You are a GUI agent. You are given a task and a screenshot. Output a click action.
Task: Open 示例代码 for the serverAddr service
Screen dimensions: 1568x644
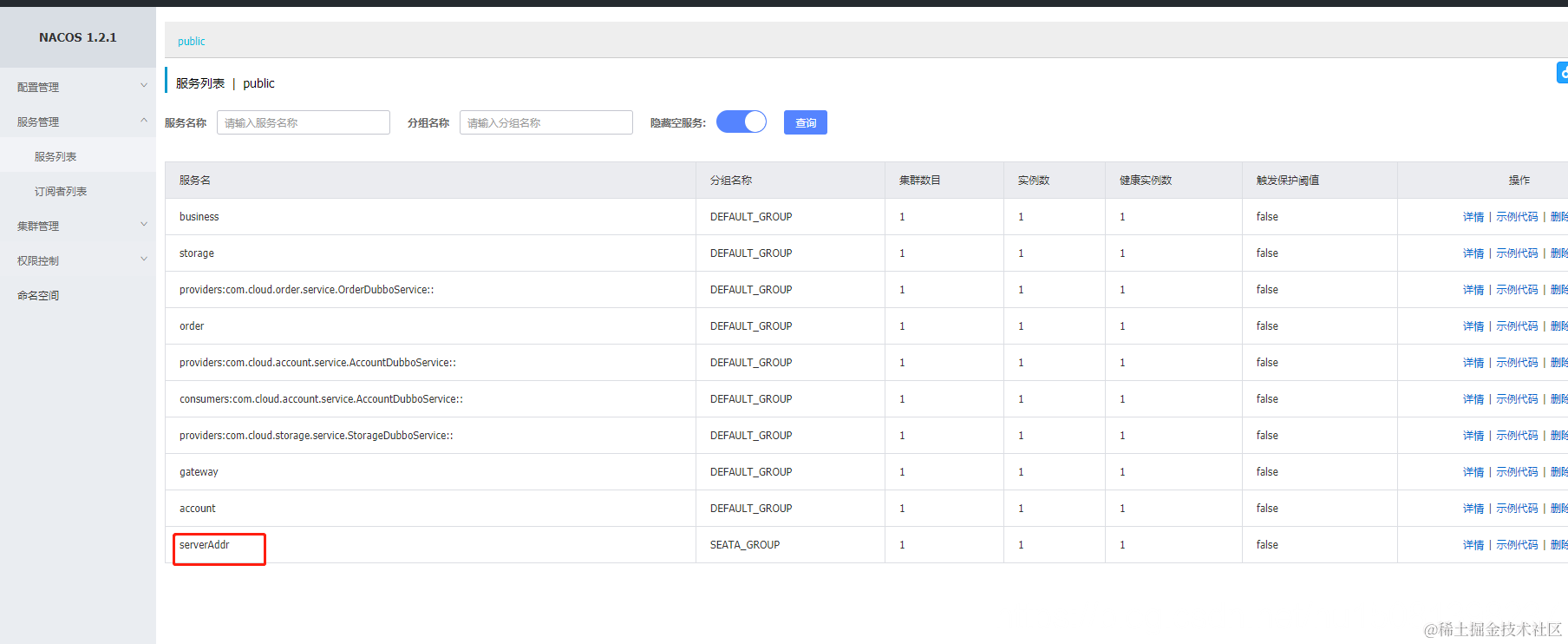1517,545
